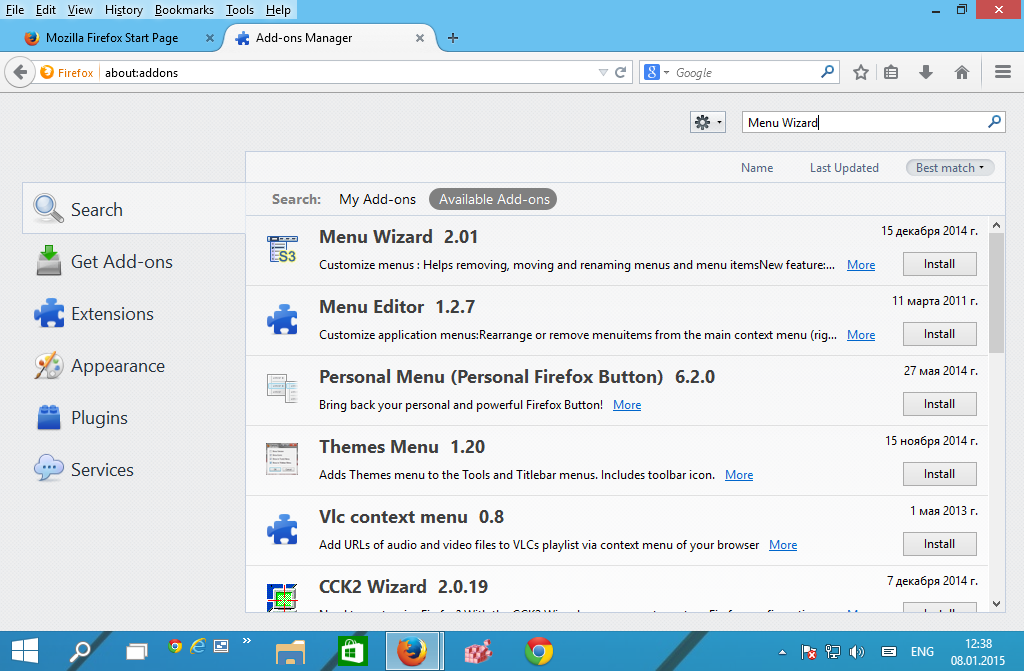Viewport: 1024px width, 671px height.
Task: Bookmark this page with the star icon
Action: click(861, 72)
